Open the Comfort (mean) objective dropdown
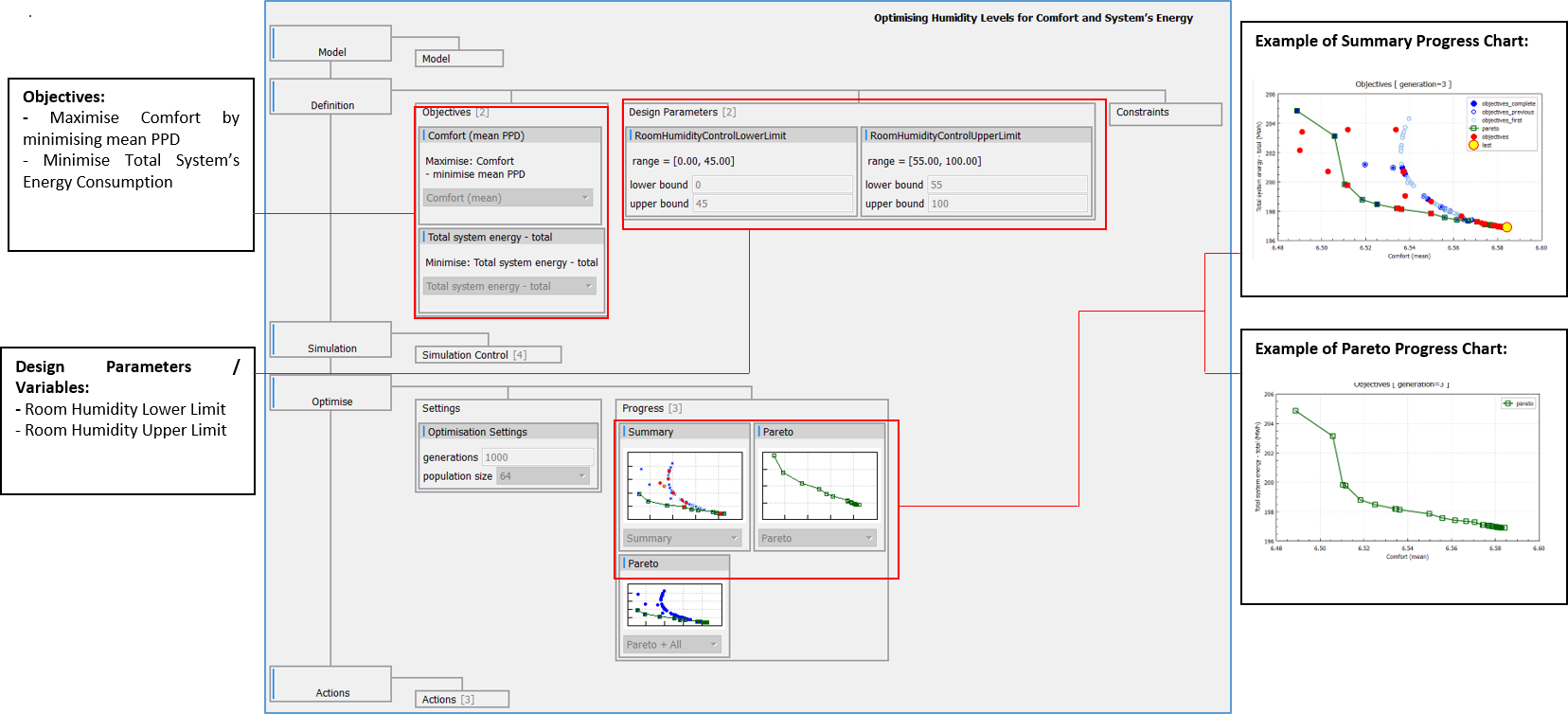 [x=508, y=198]
